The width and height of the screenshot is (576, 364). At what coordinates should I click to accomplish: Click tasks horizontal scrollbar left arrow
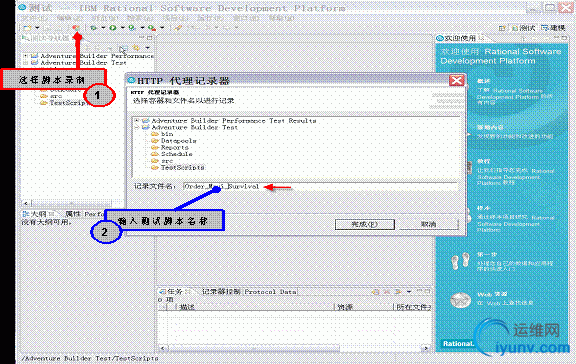tap(163, 348)
